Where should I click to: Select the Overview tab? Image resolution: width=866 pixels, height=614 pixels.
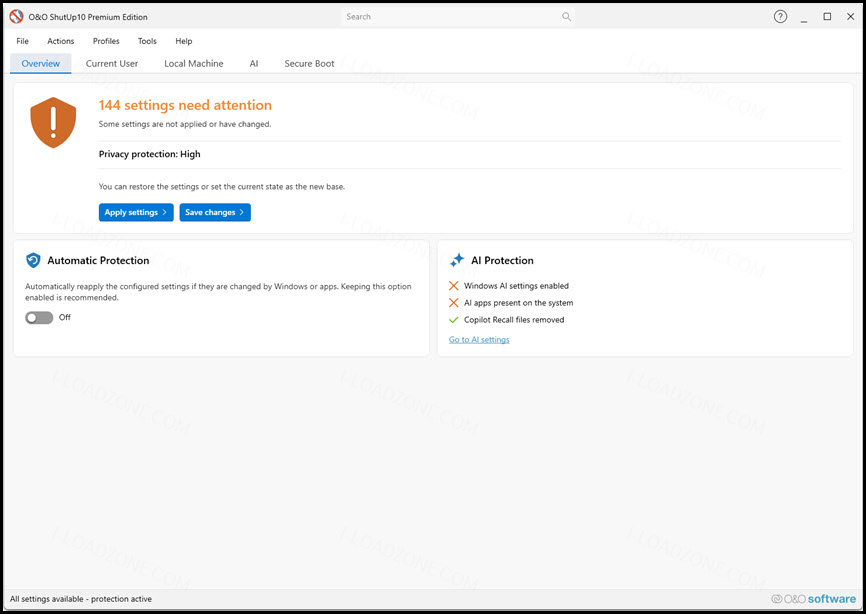coord(41,63)
